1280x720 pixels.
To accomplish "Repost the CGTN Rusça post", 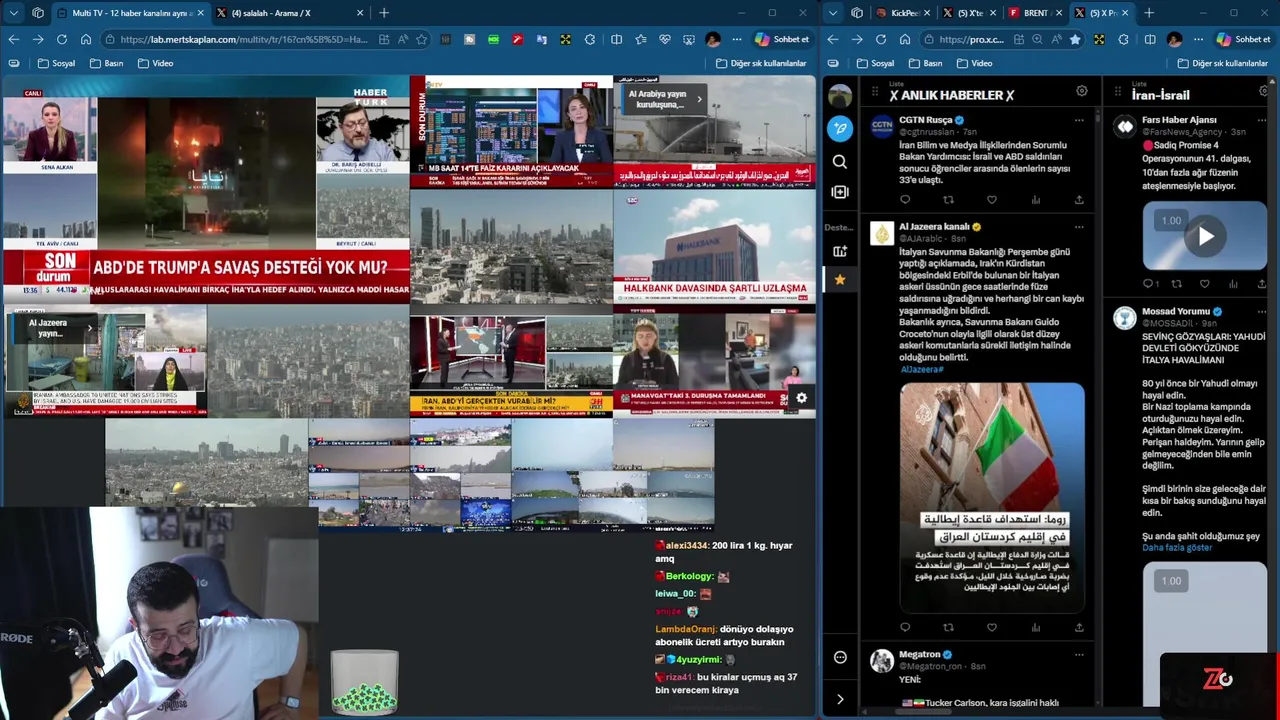I will [x=948, y=200].
